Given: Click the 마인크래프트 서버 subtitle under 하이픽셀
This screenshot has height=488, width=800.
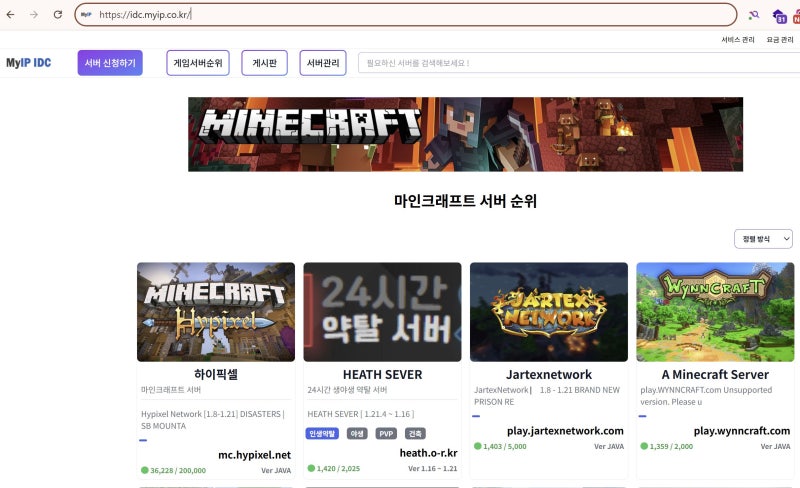Looking at the screenshot, I should (x=171, y=389).
